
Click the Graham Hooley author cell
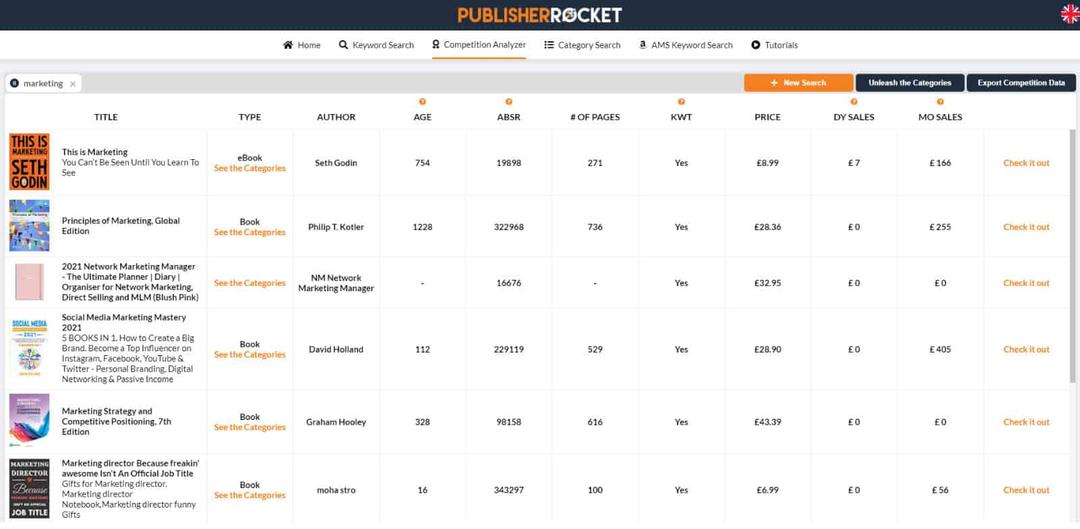(336, 422)
